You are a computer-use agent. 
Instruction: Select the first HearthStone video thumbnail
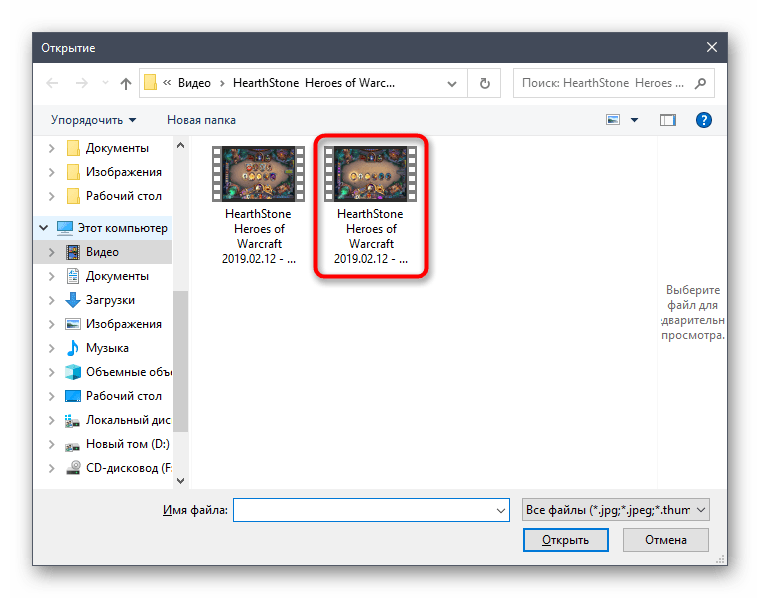click(258, 174)
